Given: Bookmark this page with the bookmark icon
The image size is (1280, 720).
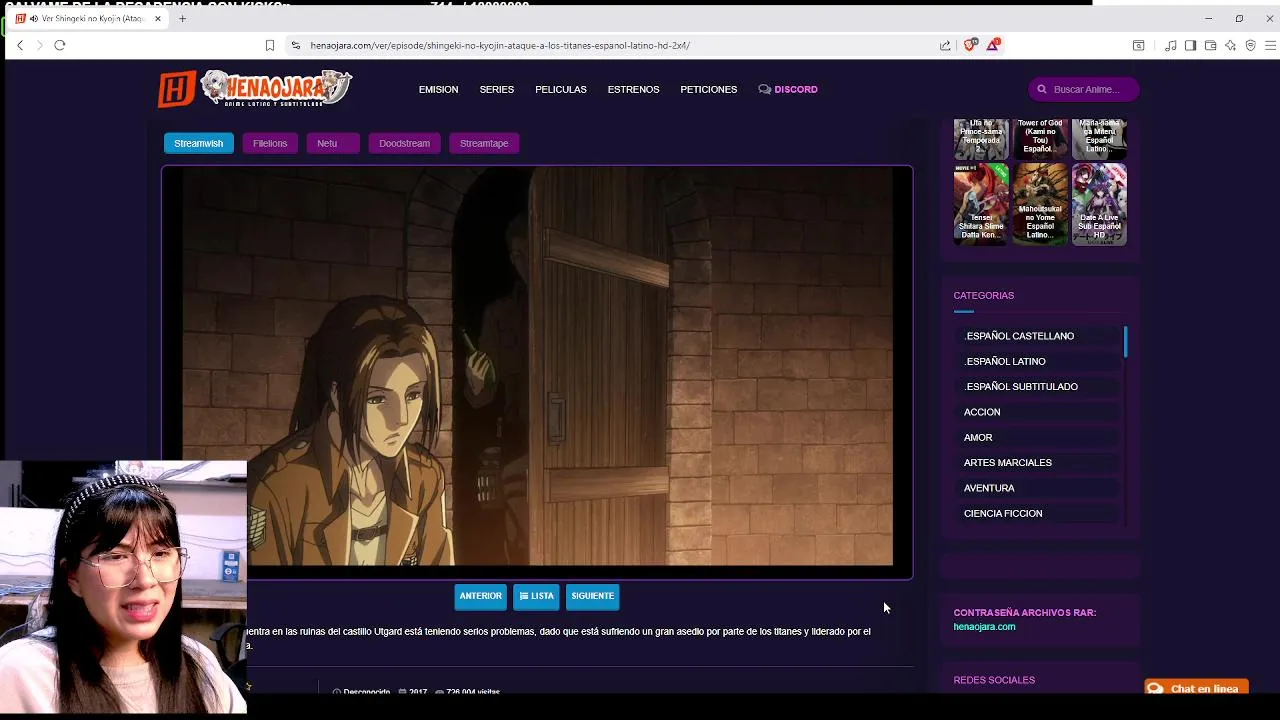Looking at the screenshot, I should (x=270, y=45).
